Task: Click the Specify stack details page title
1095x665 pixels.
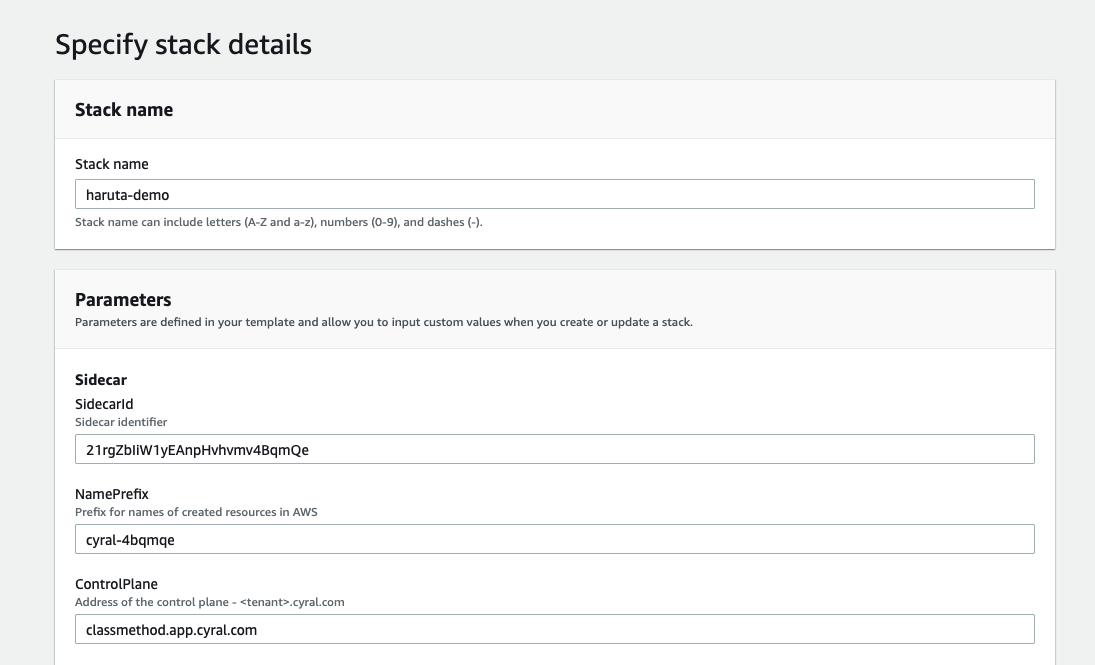Action: point(184,44)
